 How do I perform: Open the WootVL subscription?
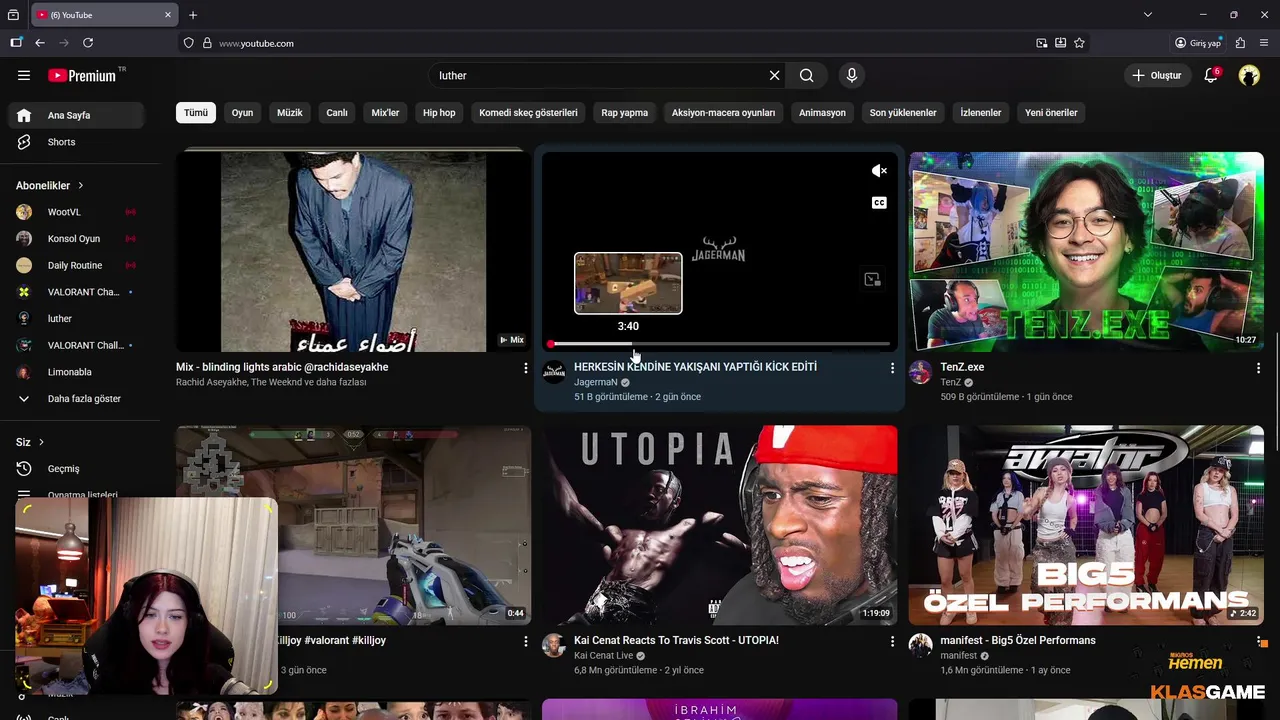(x=76, y=212)
